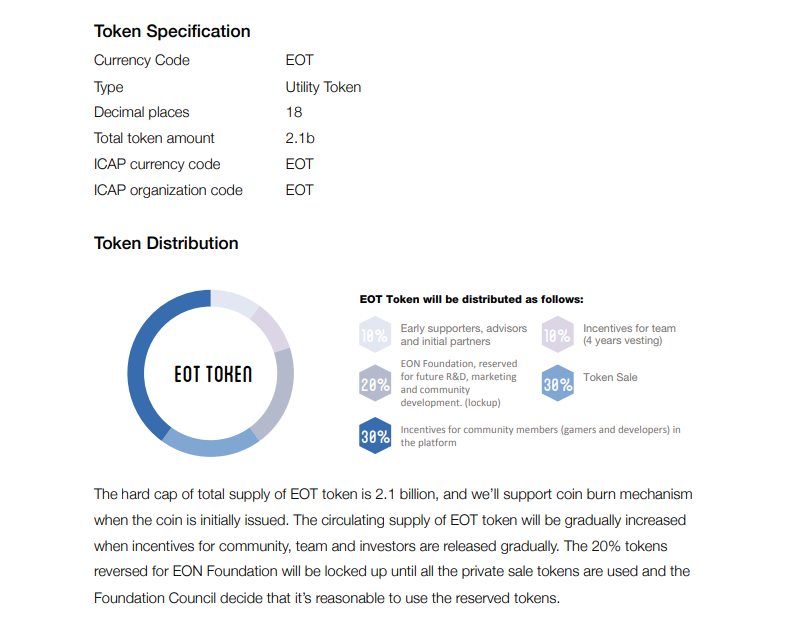Click the ICAP currency code label
Image resolution: width=811 pixels, height=626 pixels.
point(157,164)
